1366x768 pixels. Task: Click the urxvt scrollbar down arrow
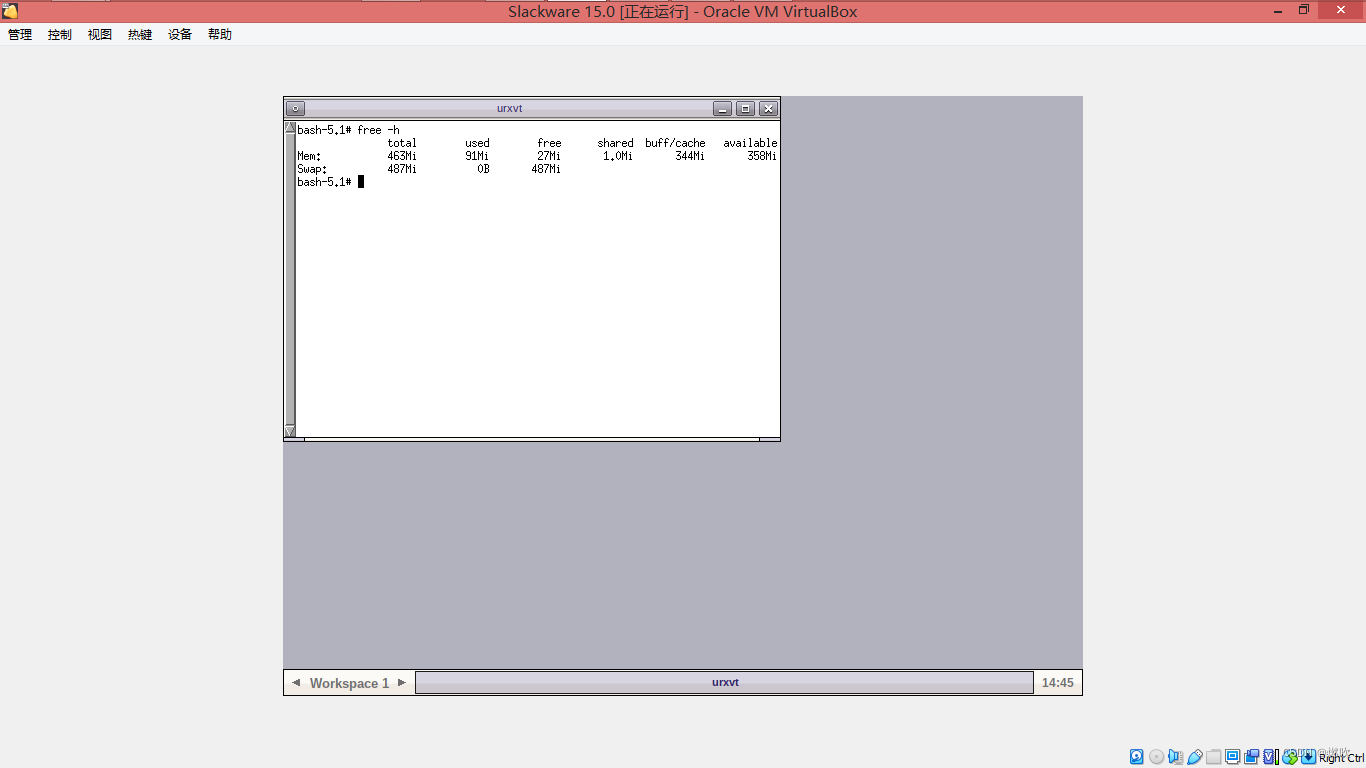coord(290,431)
